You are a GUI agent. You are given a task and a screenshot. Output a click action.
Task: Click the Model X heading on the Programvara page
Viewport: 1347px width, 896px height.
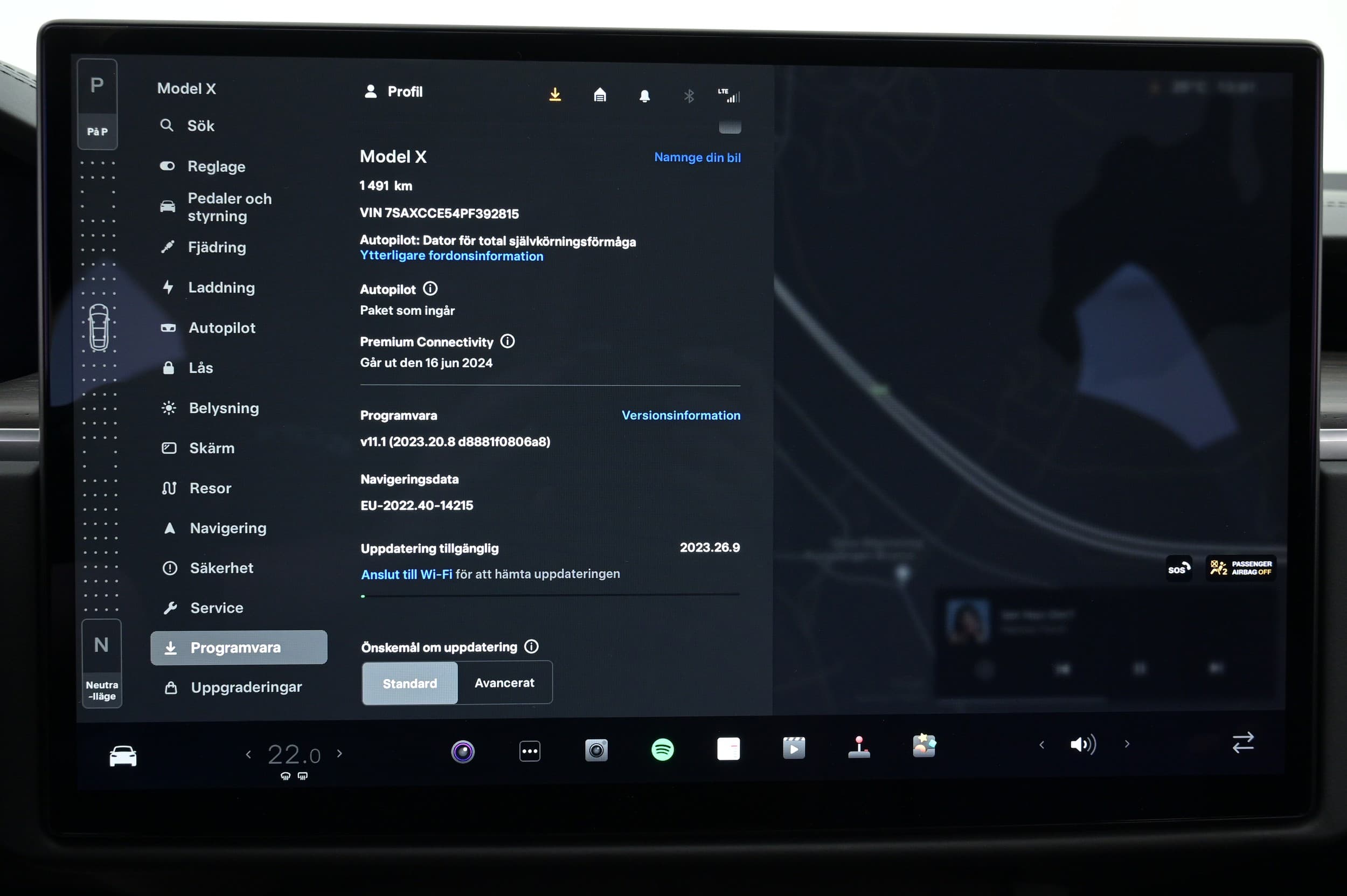pos(393,157)
